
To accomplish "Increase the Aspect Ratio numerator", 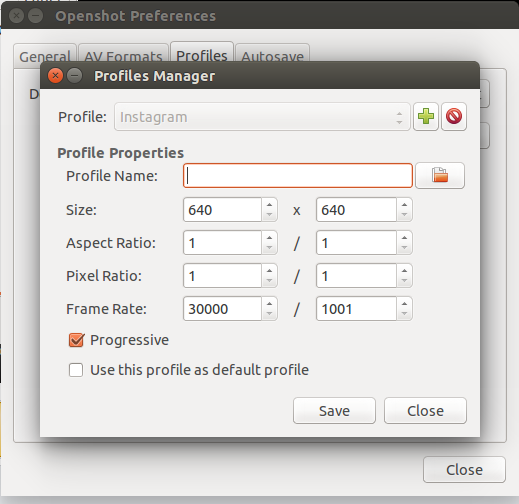I will [269, 238].
